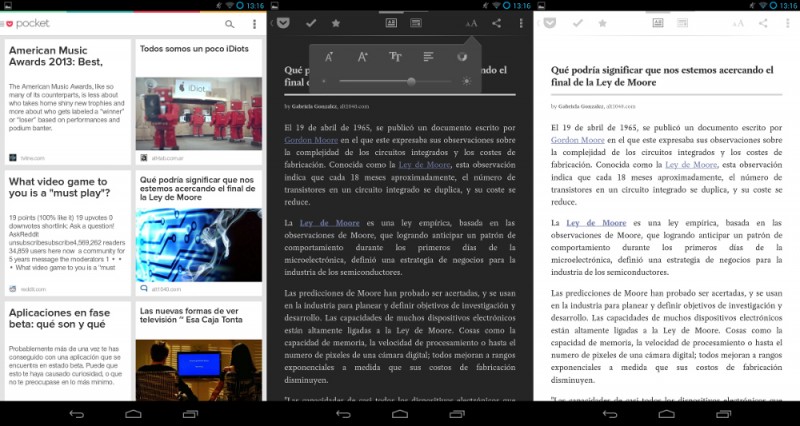The image size is (800, 426).
Task: Tap search icon in Pocket list screen
Action: click(230, 24)
